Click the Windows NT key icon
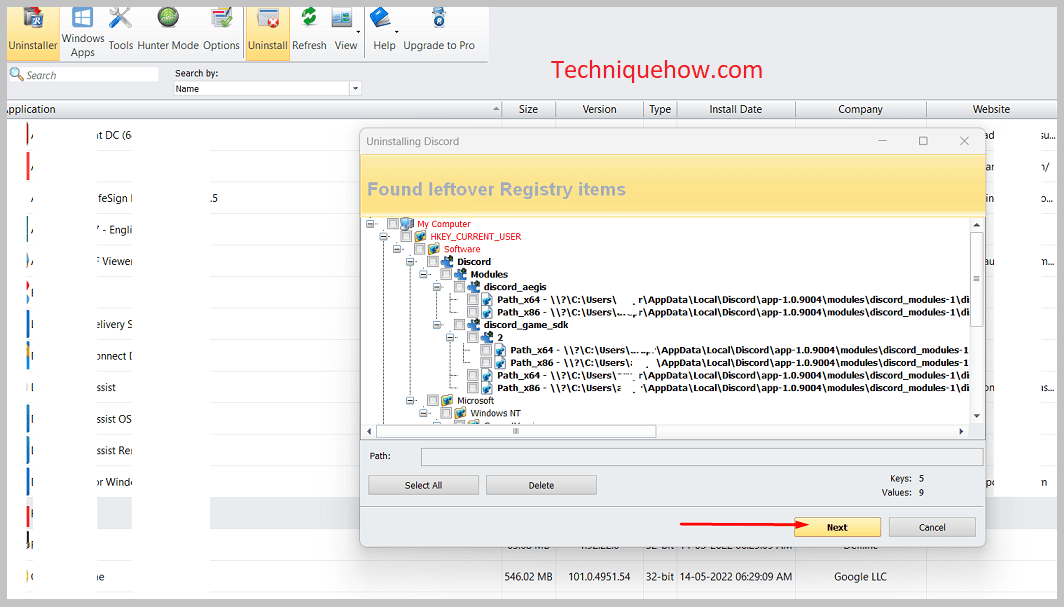Image resolution: width=1064 pixels, height=607 pixels. click(x=461, y=413)
